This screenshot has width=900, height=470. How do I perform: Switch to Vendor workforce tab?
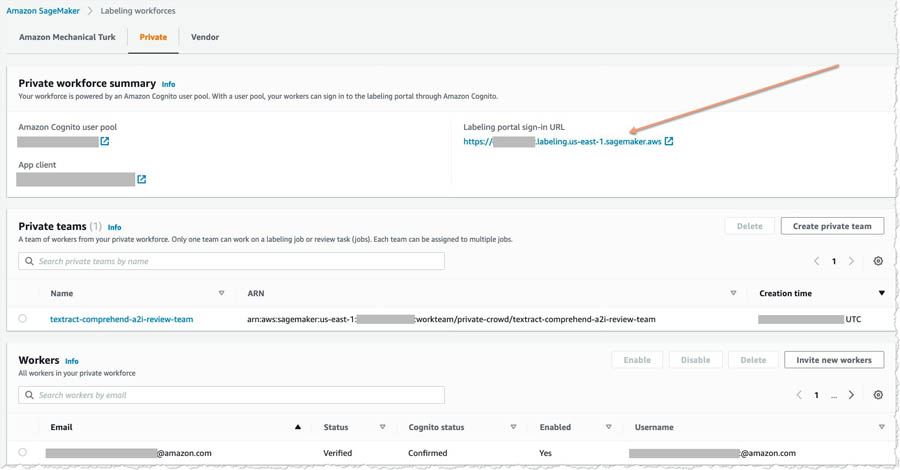[x=205, y=37]
